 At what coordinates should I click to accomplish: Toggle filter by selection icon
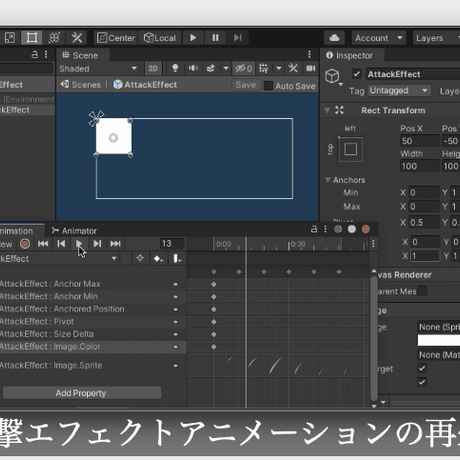click(x=140, y=259)
